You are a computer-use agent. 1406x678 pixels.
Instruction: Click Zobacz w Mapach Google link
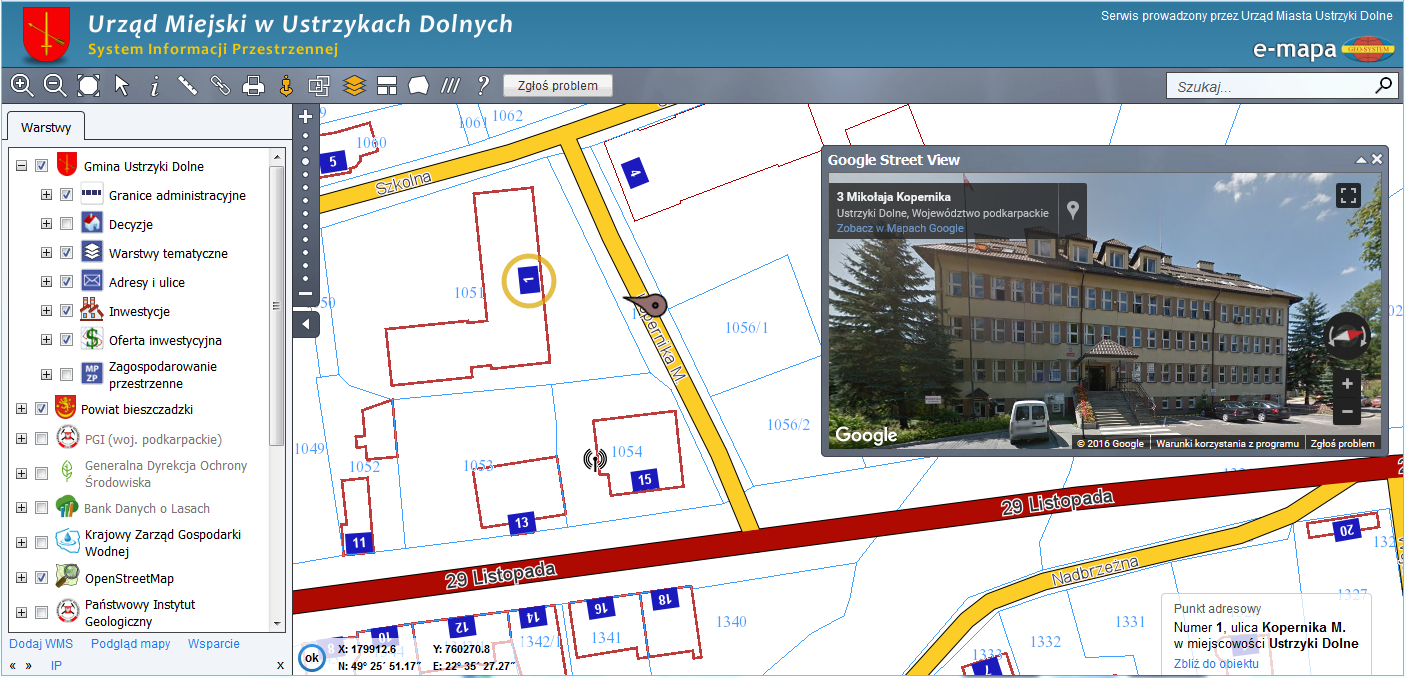[900, 228]
